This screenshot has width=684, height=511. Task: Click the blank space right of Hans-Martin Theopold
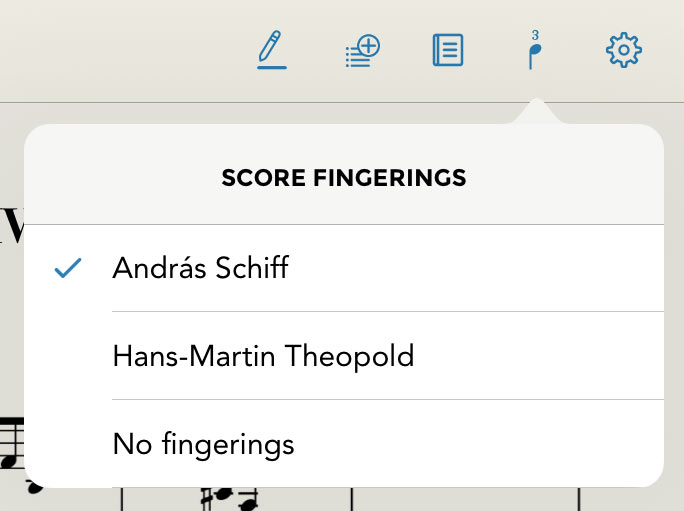(540, 356)
